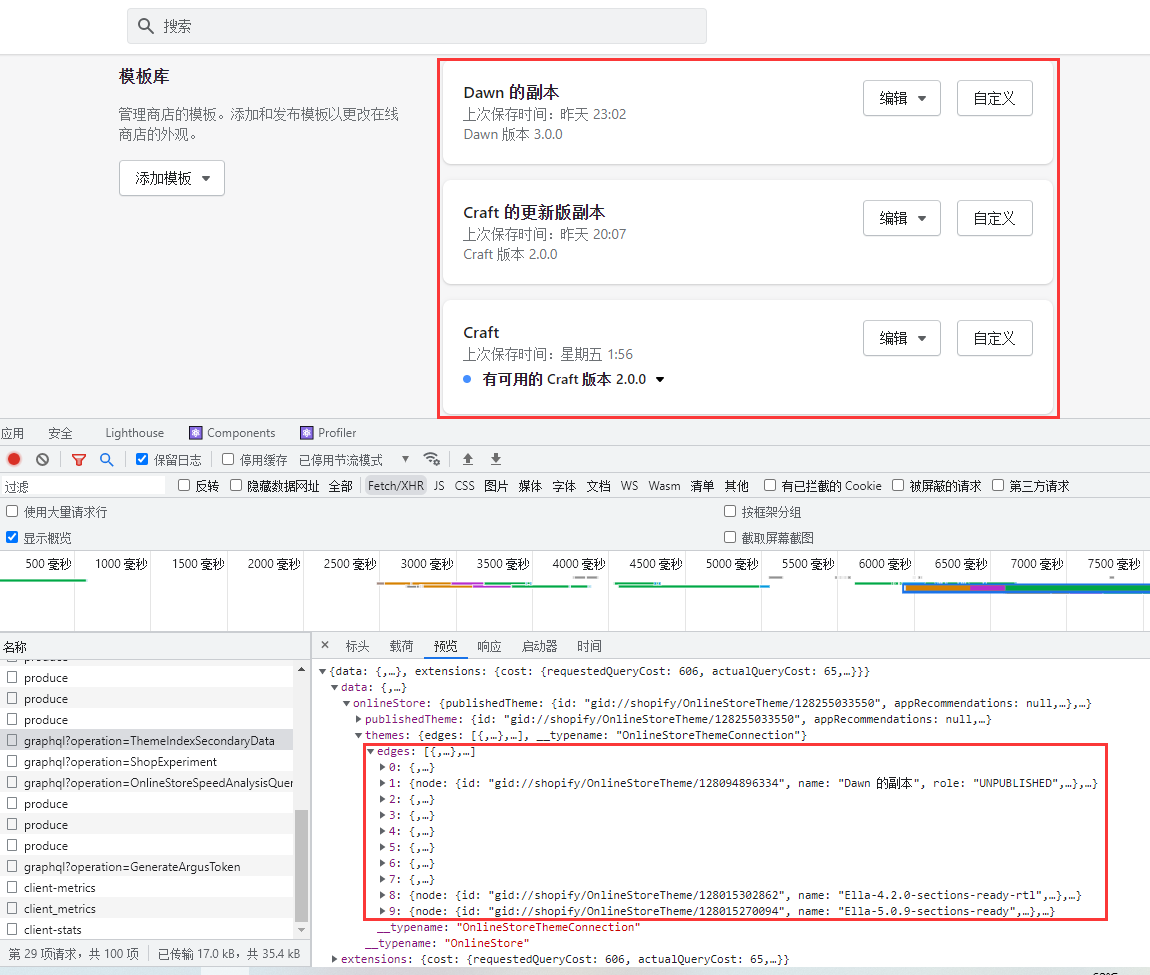Toggle the invert filter checkbox

pyautogui.click(x=184, y=485)
